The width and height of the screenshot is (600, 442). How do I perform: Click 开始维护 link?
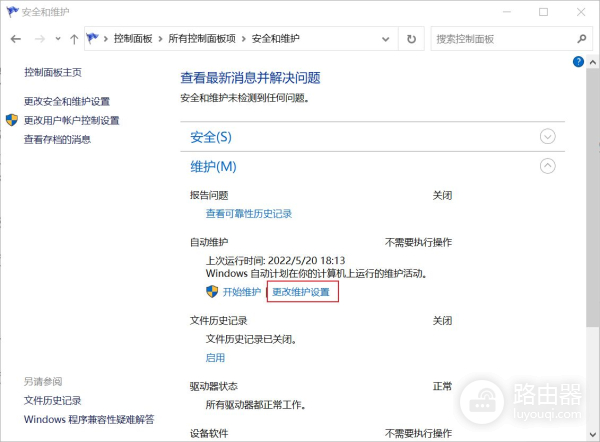click(242, 292)
